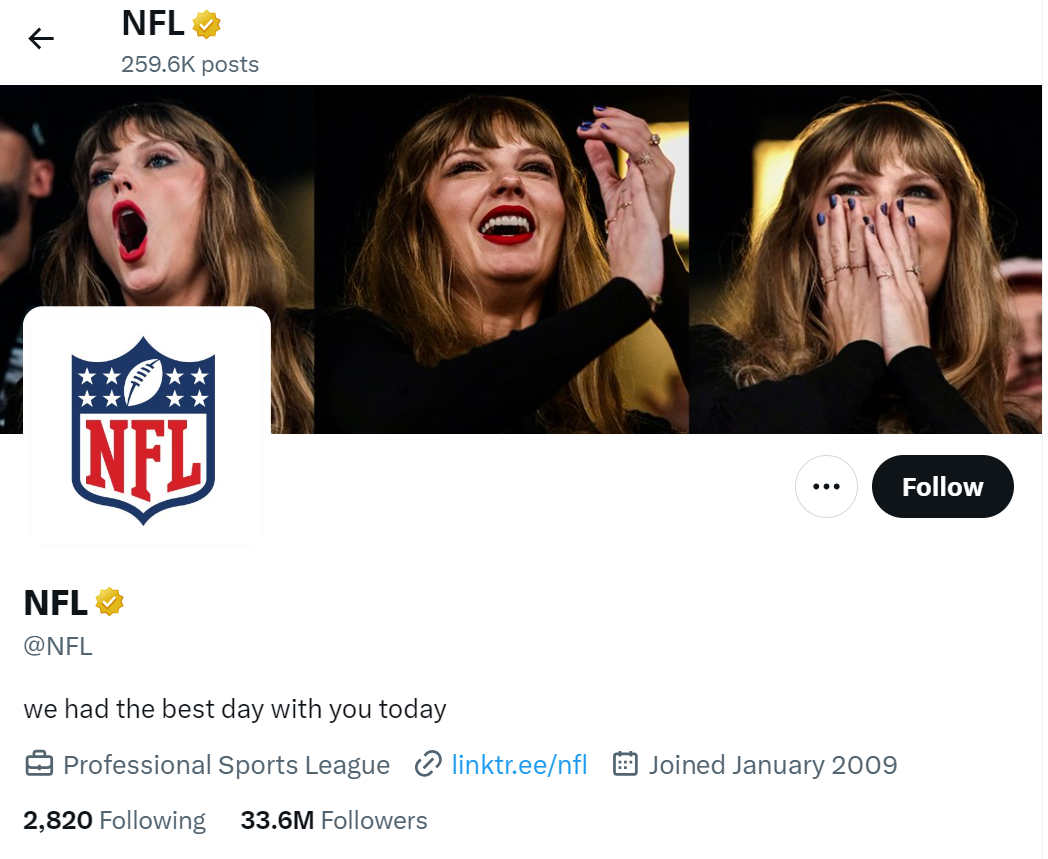Click the back arrow
This screenshot has height=859, width=1048.
41,39
